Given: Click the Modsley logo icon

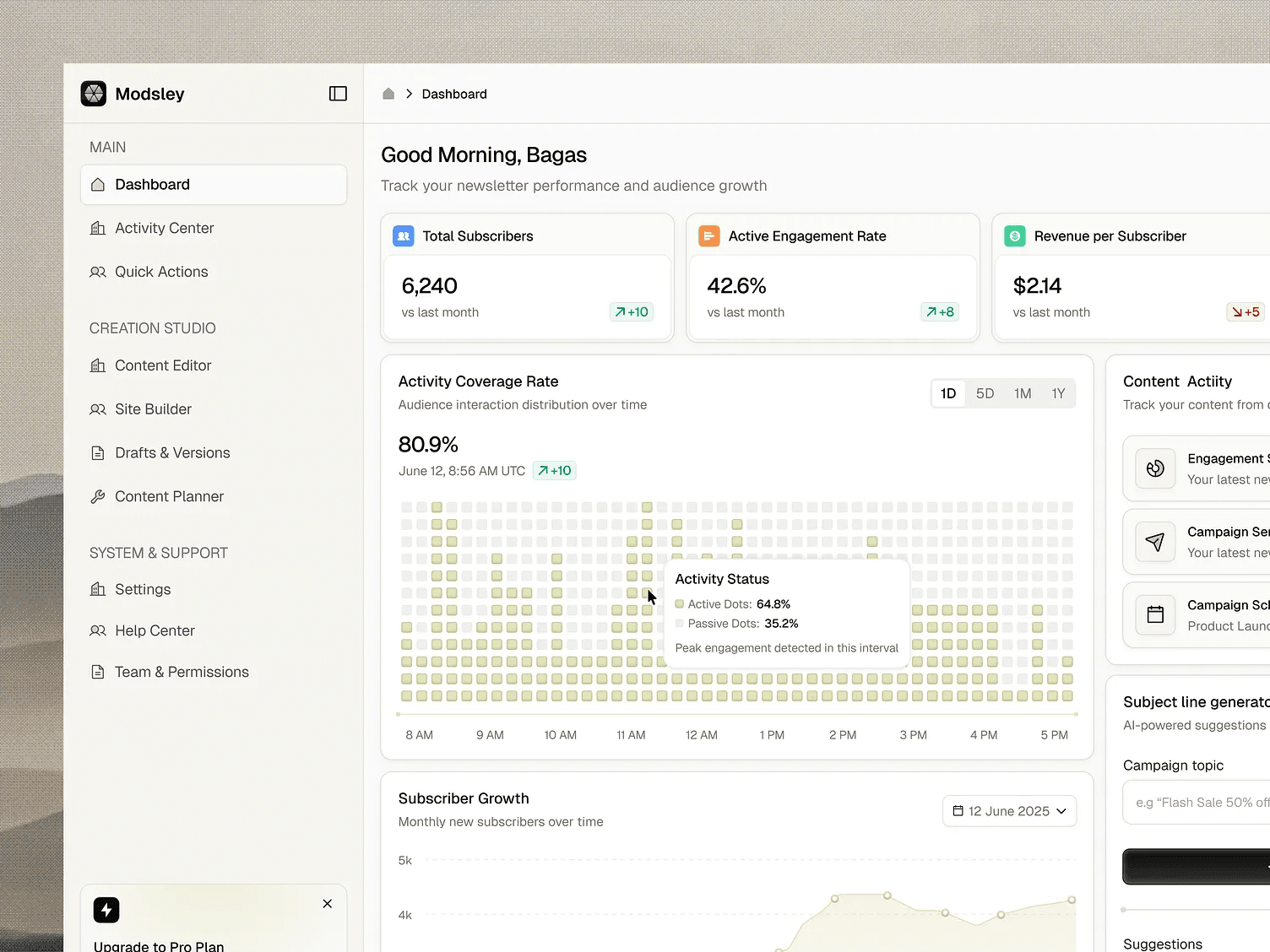Looking at the screenshot, I should (94, 94).
